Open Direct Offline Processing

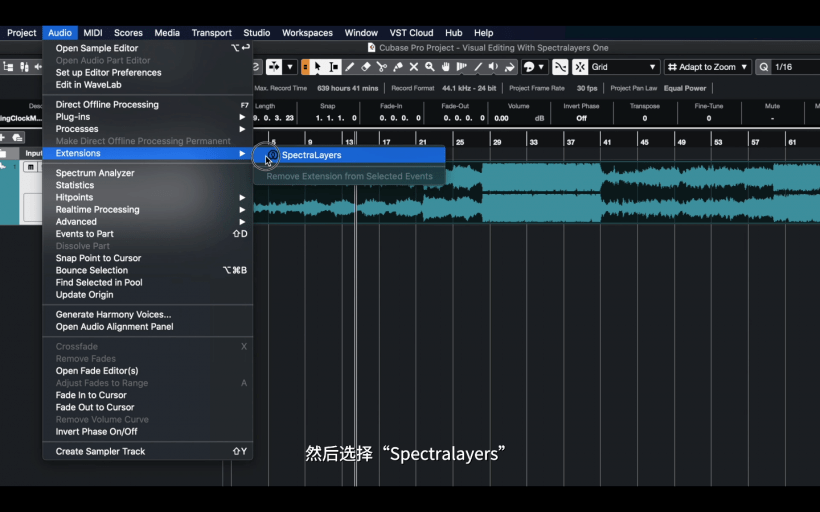pyautogui.click(x=149, y=105)
